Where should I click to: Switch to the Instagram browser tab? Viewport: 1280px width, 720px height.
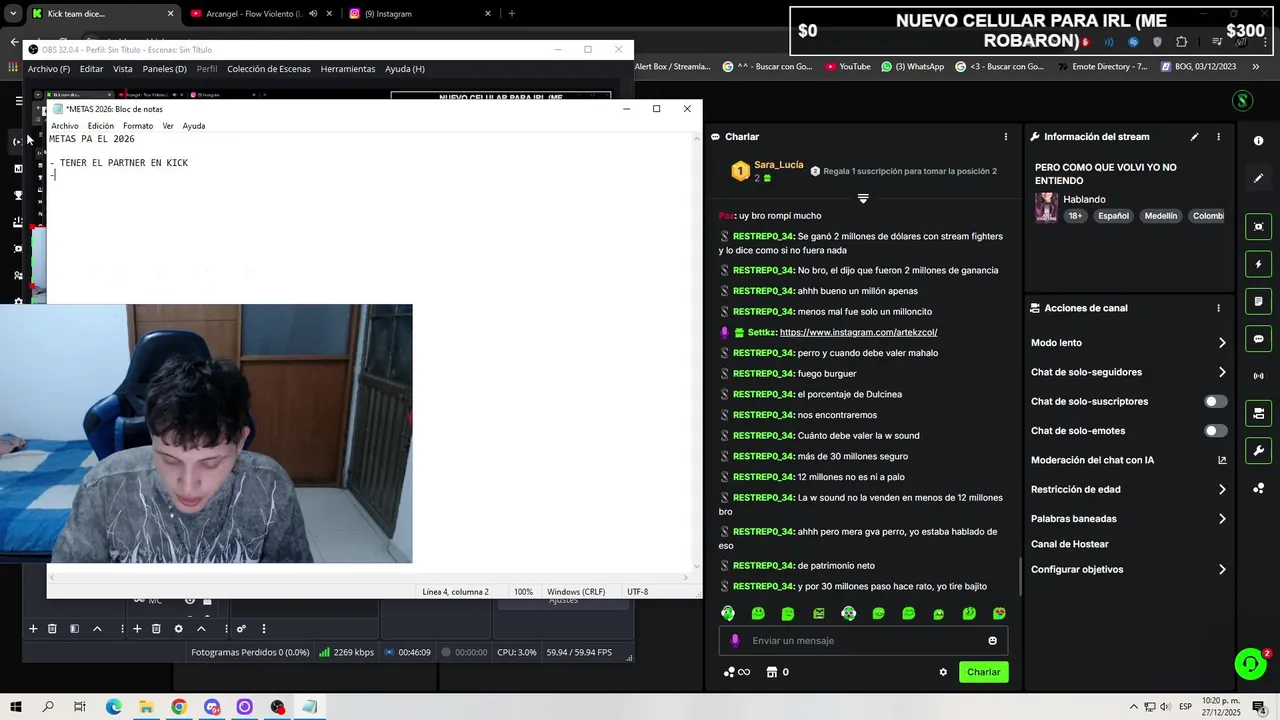418,14
